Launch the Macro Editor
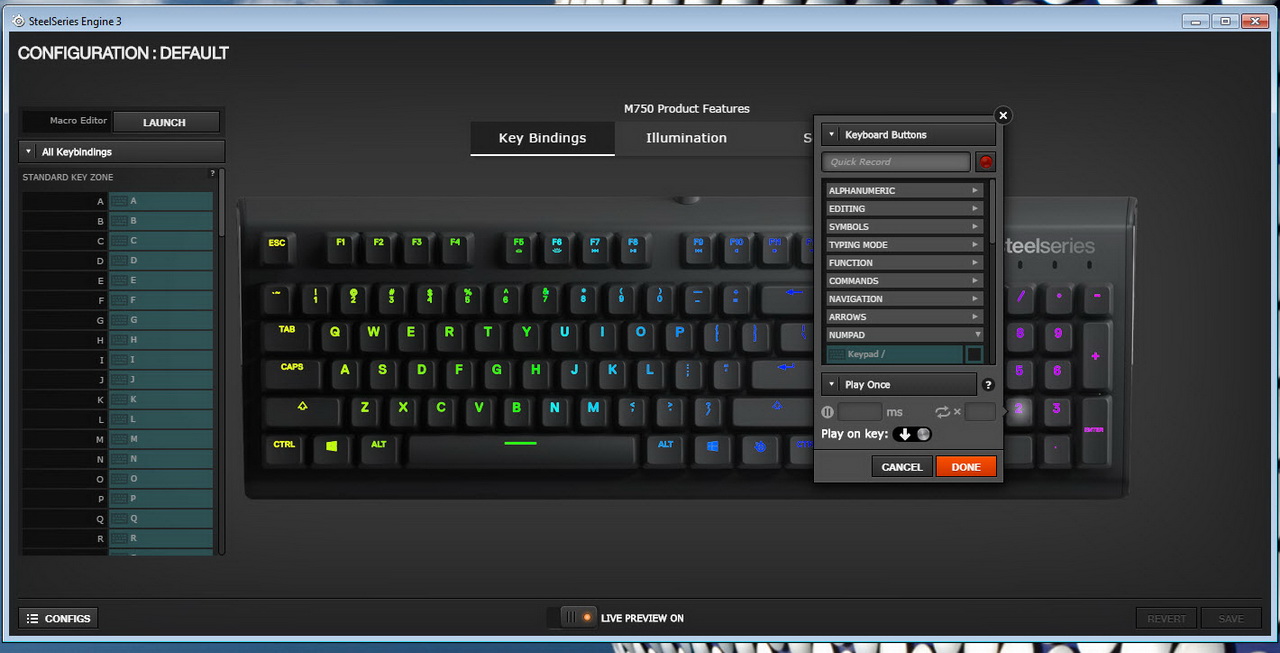The height and width of the screenshot is (653, 1280). 165,122
